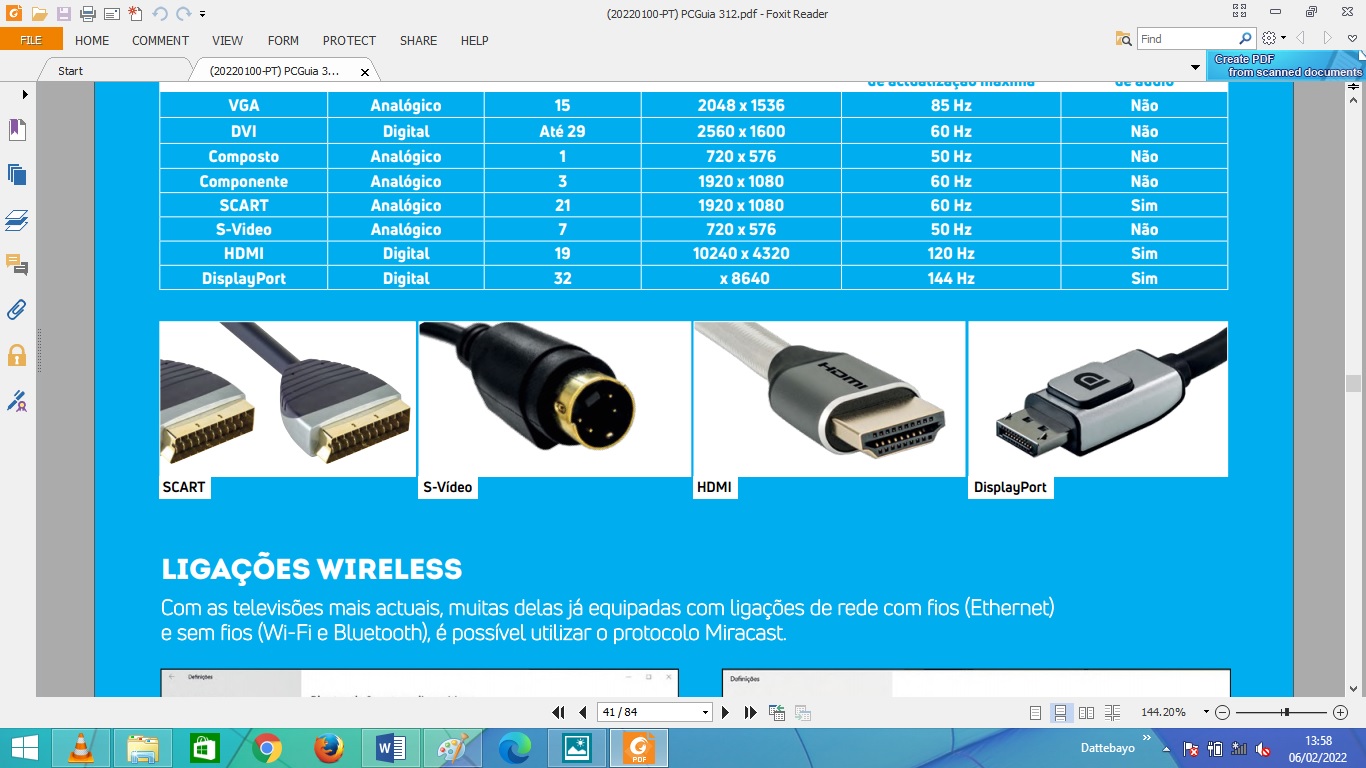Click the Create new PDF icon

tap(136, 14)
